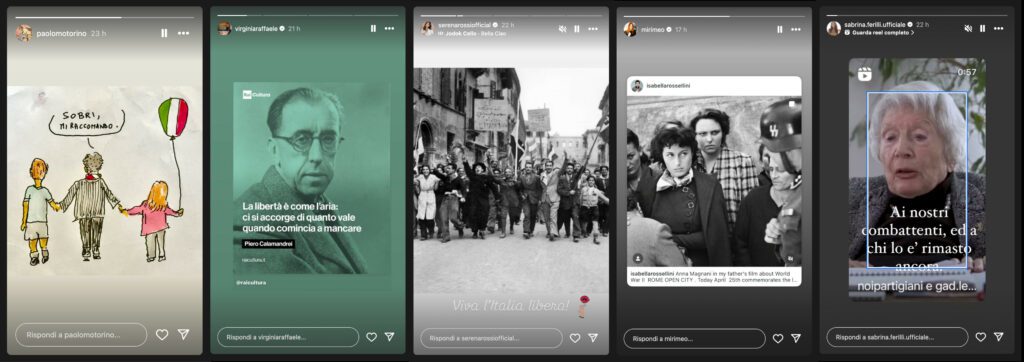Like the mirimeo story
The height and width of the screenshot is (362, 1024).
click(778, 338)
